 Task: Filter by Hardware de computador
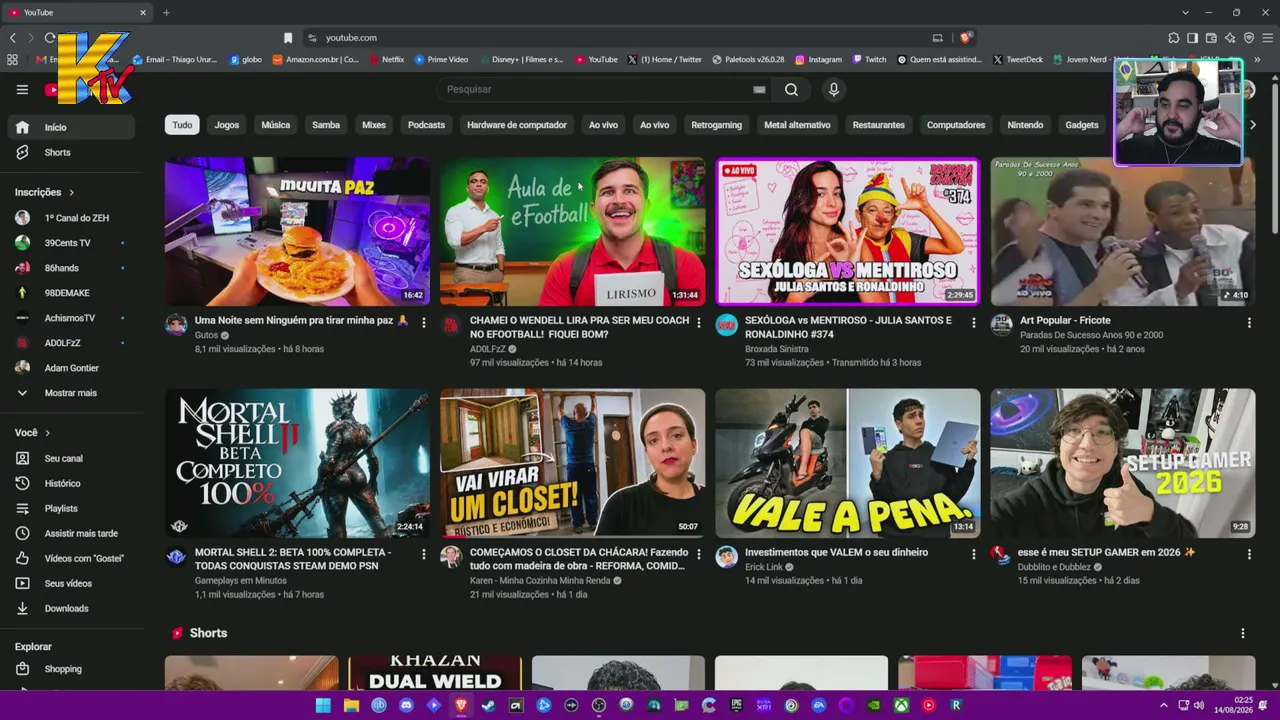pos(517,125)
